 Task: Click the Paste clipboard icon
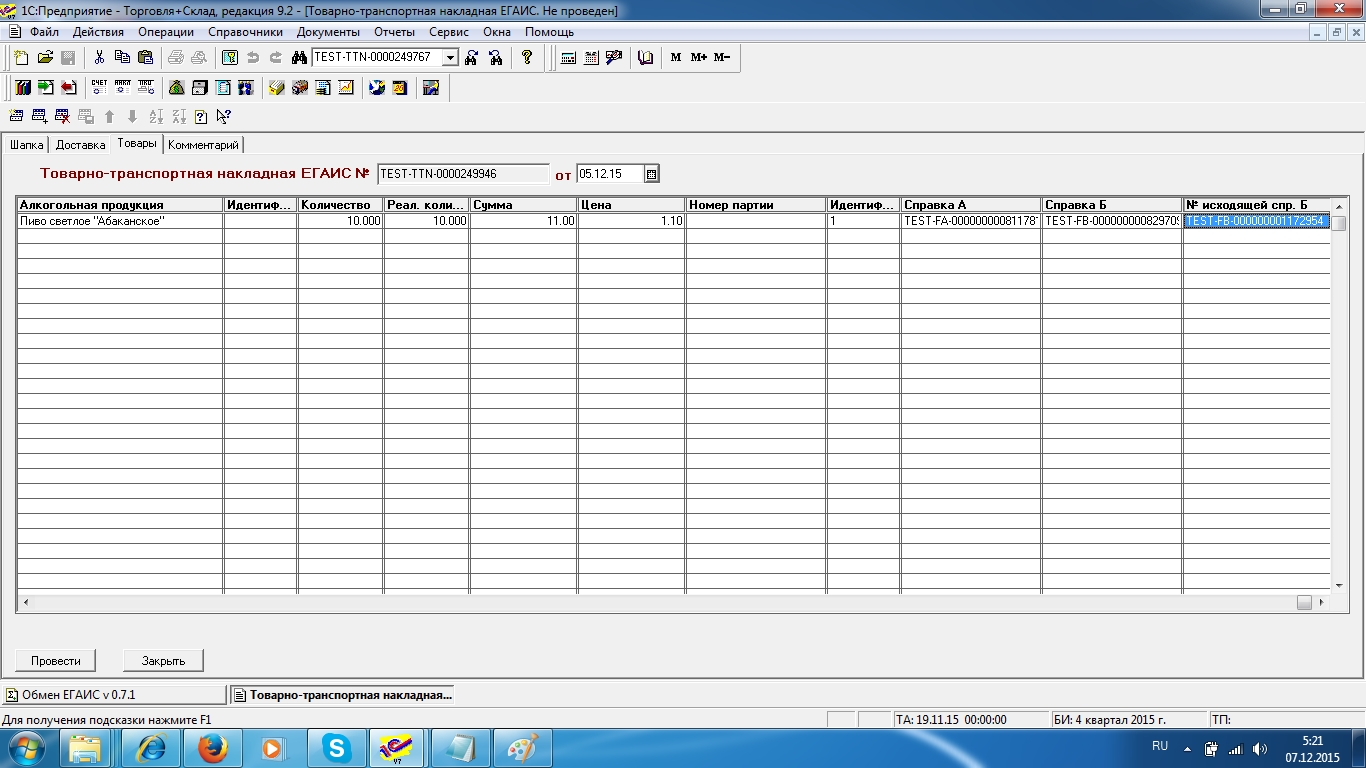pos(145,57)
